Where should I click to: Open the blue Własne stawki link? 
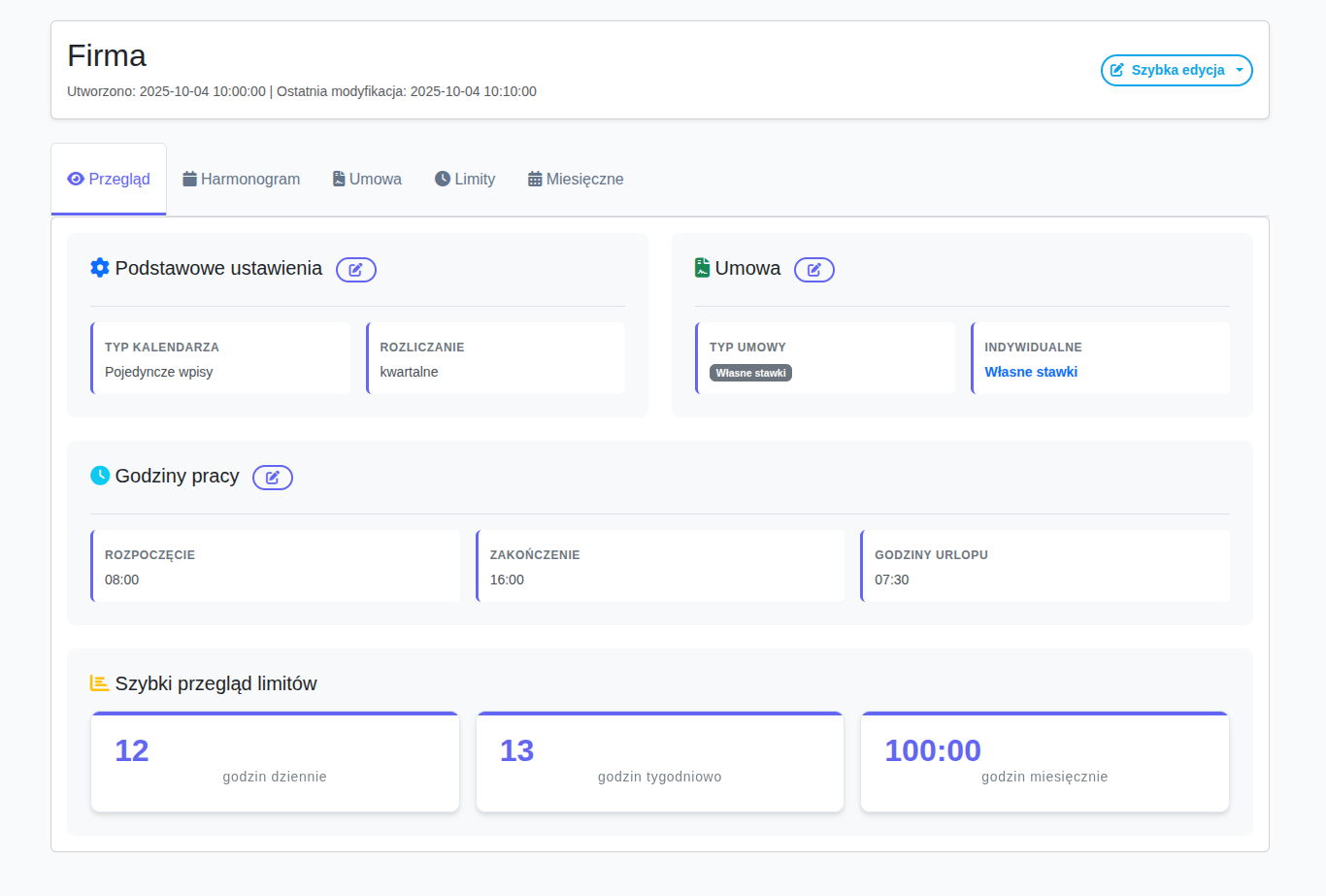click(x=1031, y=372)
